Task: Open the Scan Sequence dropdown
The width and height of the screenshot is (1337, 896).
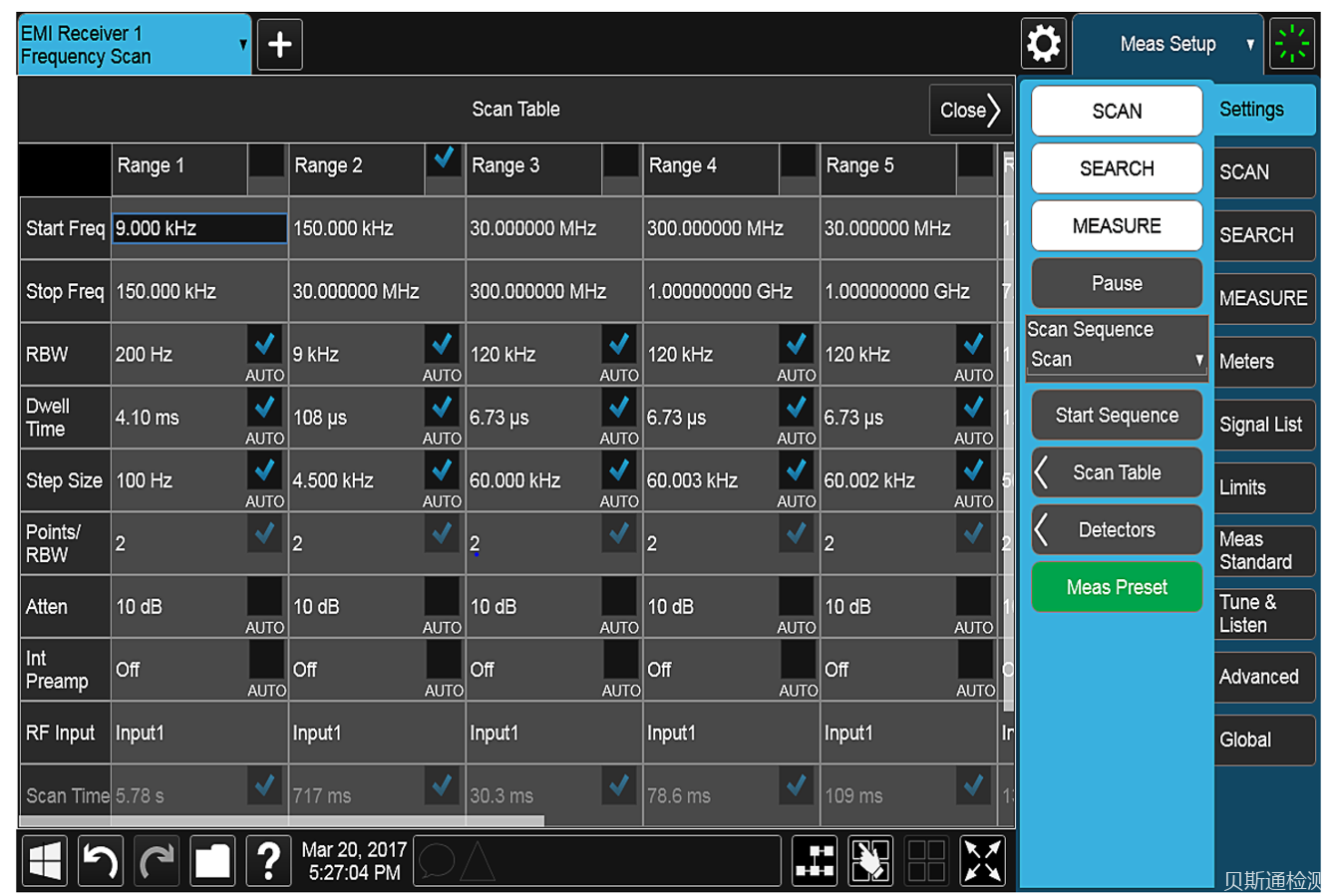Action: [1116, 359]
